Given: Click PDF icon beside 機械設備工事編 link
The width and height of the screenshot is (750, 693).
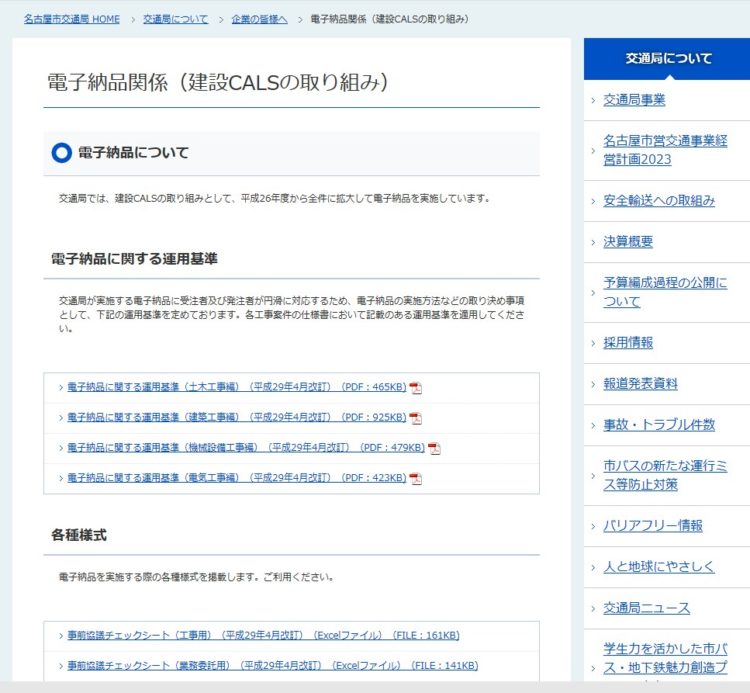Looking at the screenshot, I should (434, 448).
